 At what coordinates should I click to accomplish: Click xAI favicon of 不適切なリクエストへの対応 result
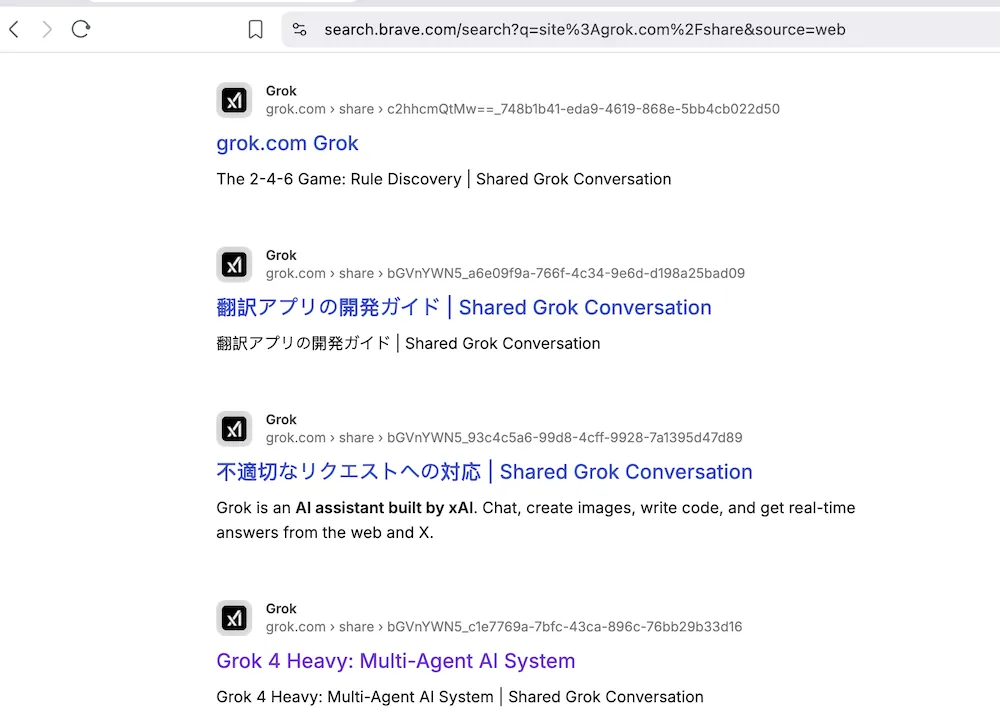click(234, 429)
